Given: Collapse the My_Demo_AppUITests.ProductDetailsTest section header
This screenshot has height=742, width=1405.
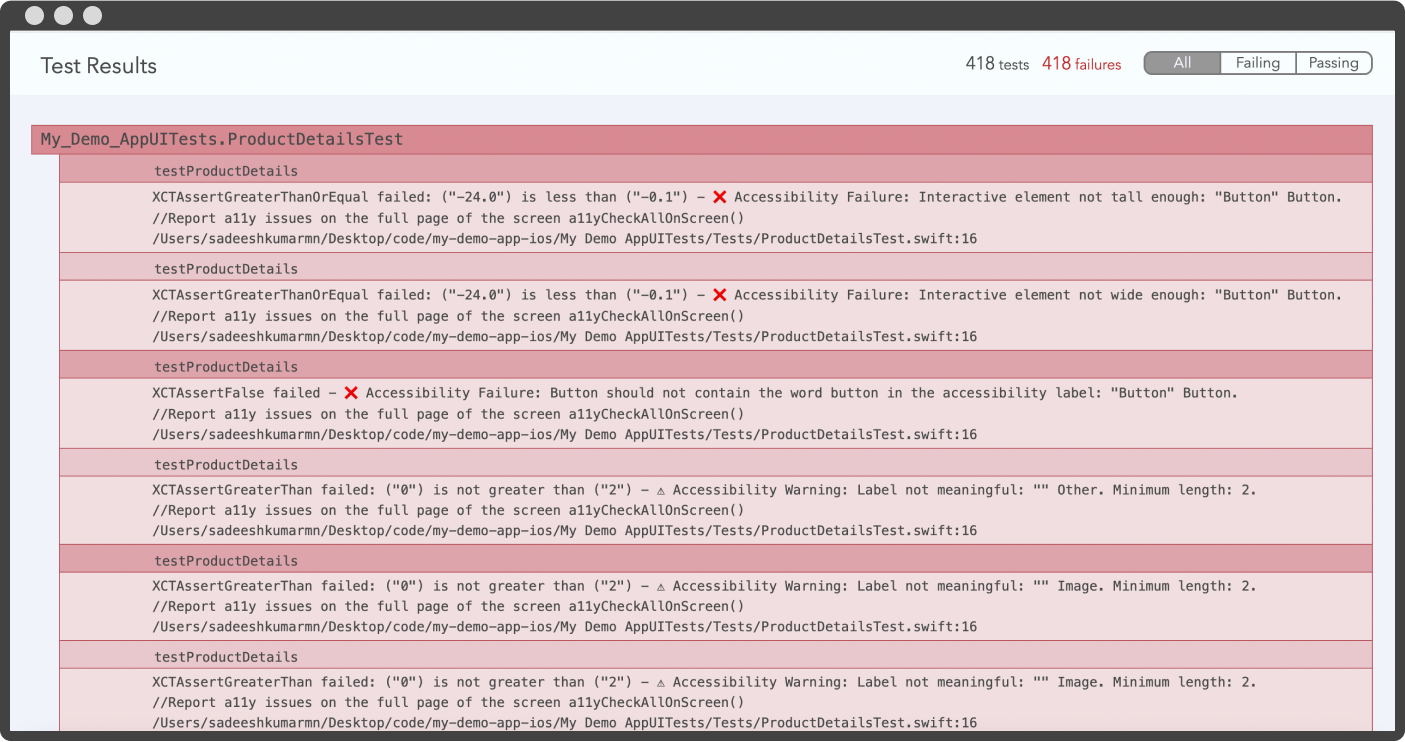Looking at the screenshot, I should tap(218, 138).
